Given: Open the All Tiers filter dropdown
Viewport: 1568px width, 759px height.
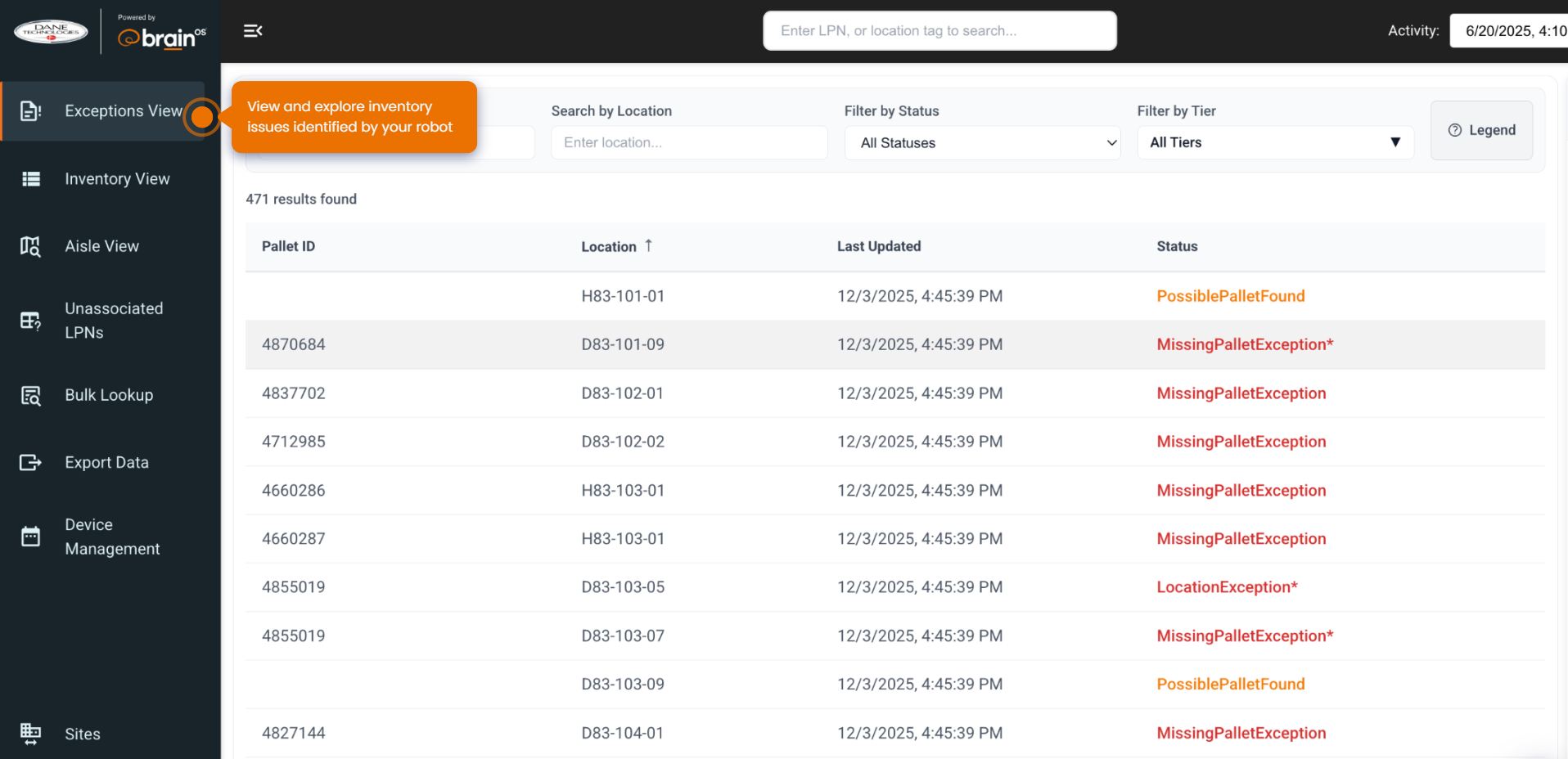Looking at the screenshot, I should [x=1274, y=143].
